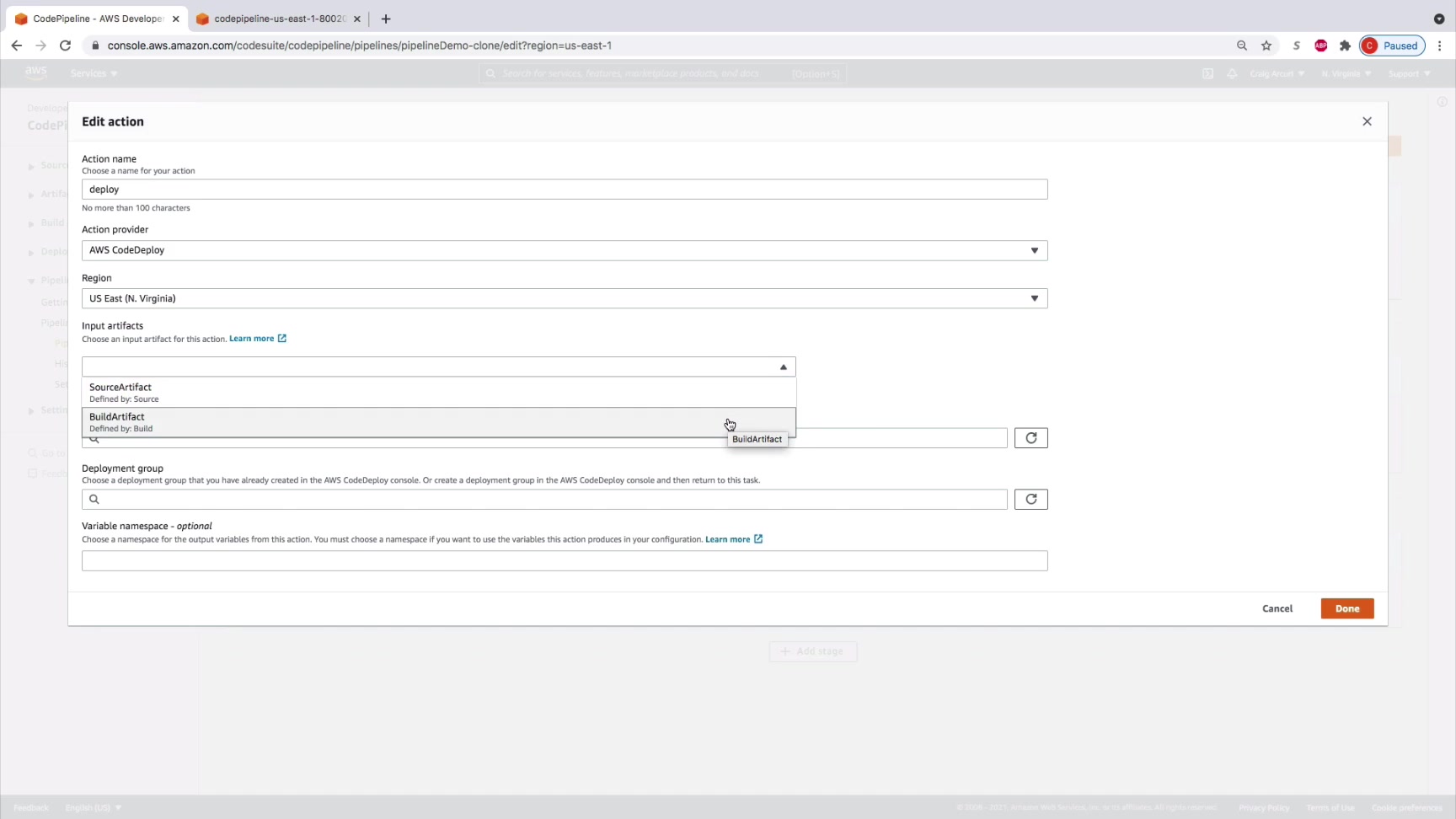Viewport: 1456px width, 819px height.
Task: Click the Feedback link in footer
Action: pyautogui.click(x=31, y=807)
